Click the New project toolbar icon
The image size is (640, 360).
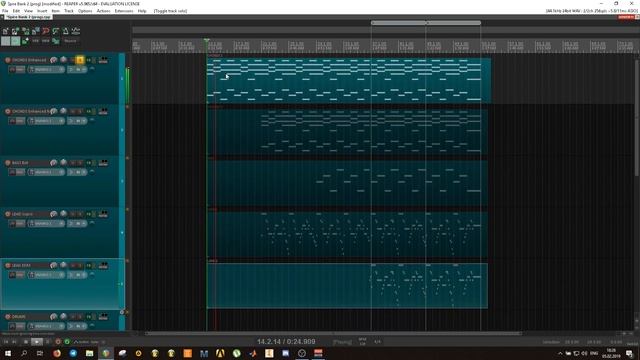(x=5, y=31)
